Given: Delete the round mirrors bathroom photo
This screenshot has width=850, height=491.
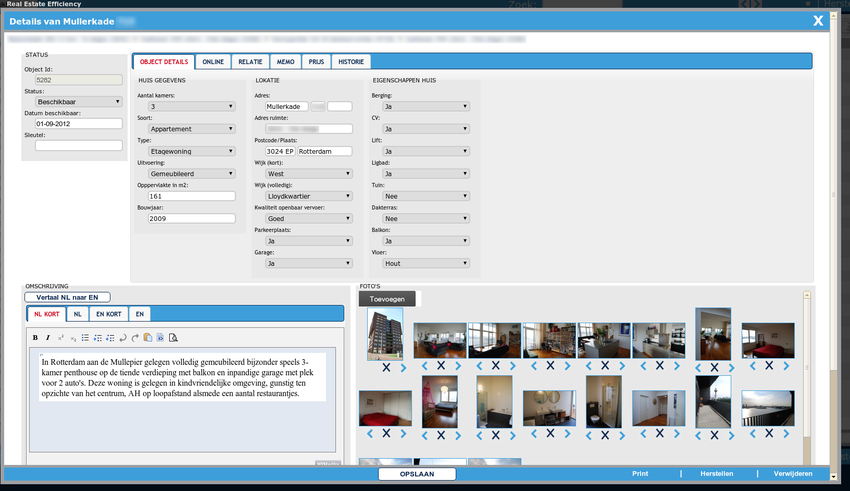Looking at the screenshot, I should (550, 433).
